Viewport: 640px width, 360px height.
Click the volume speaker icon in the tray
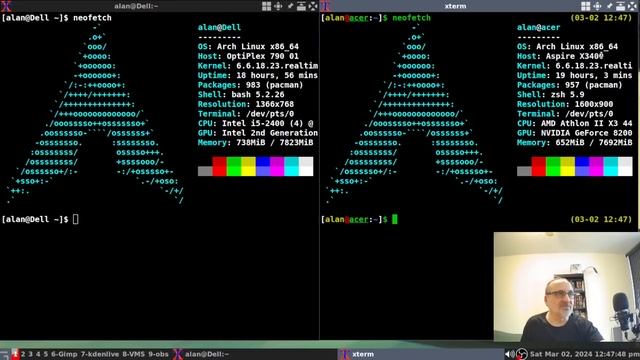click(x=509, y=354)
